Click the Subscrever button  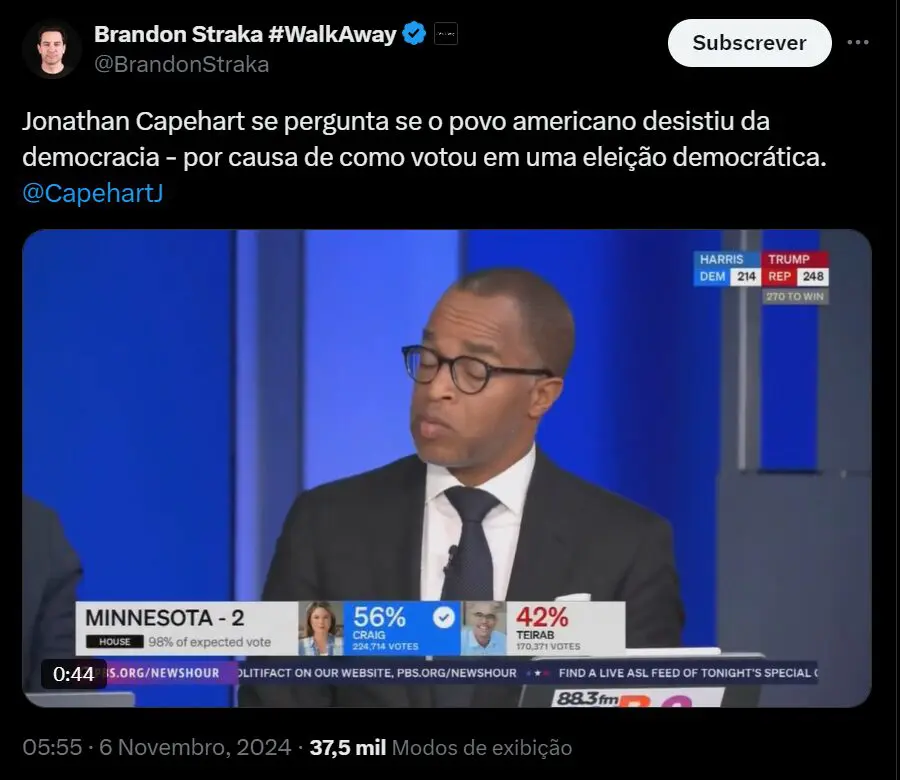(750, 43)
